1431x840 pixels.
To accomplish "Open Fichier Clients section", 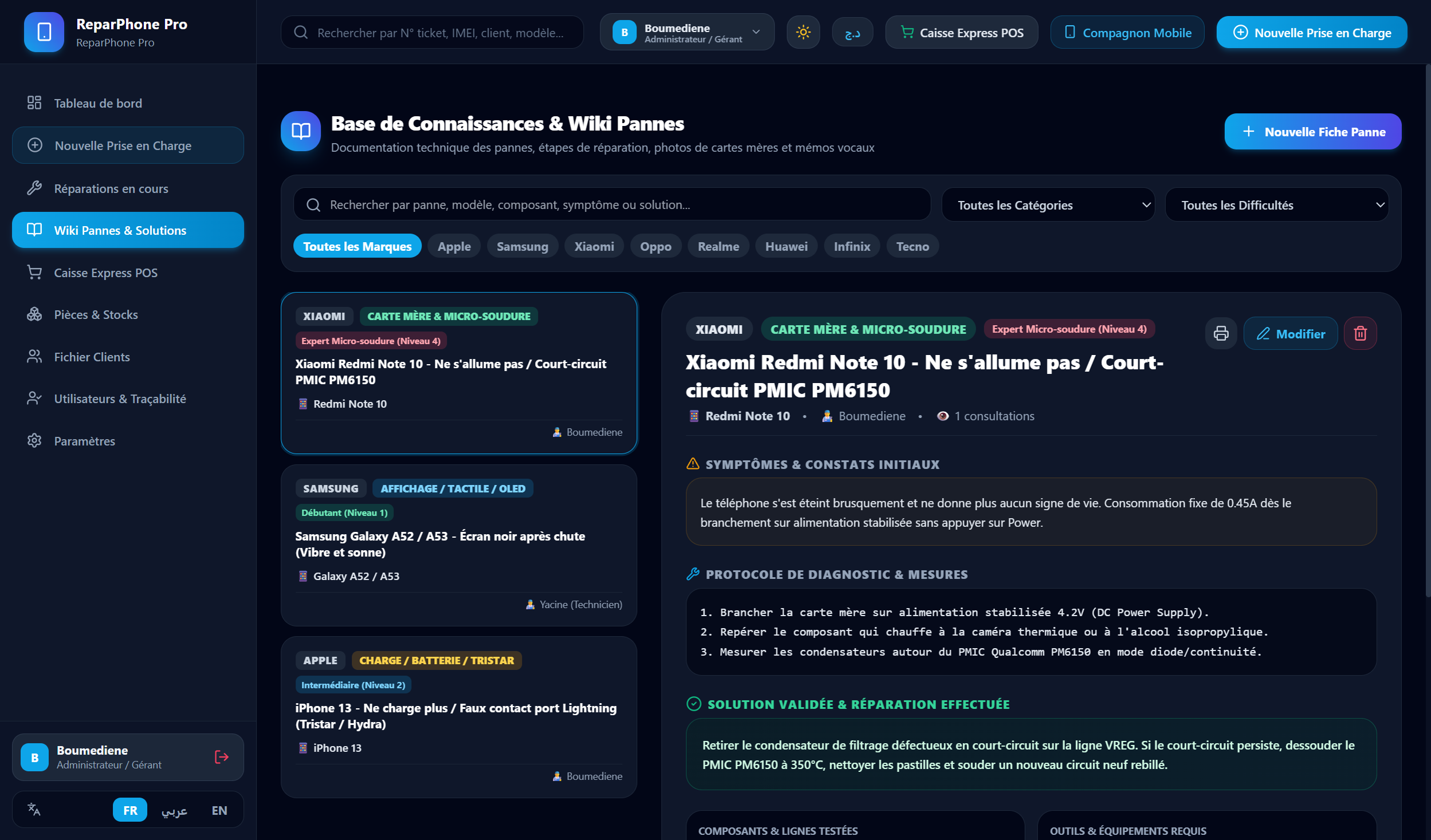I will click(128, 357).
